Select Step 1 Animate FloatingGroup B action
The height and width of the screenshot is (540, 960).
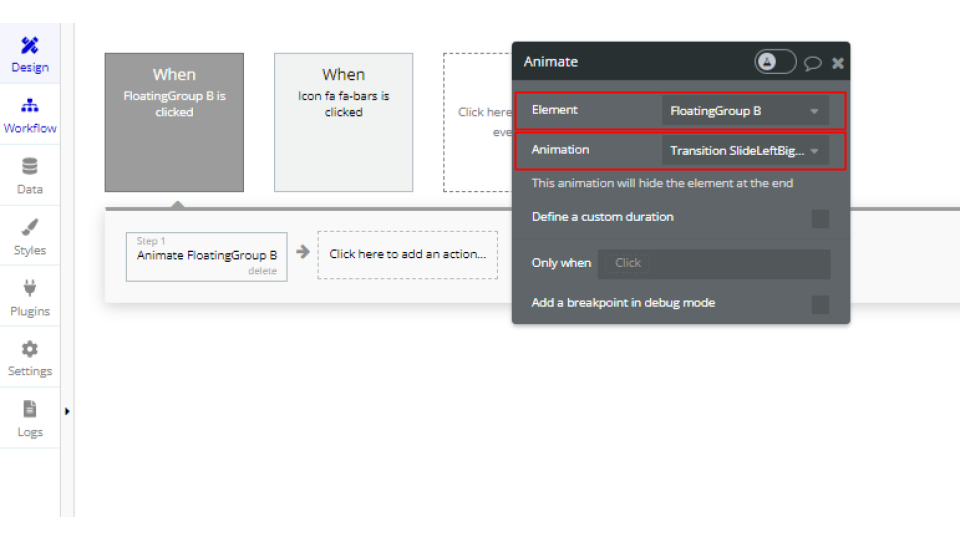(x=206, y=257)
